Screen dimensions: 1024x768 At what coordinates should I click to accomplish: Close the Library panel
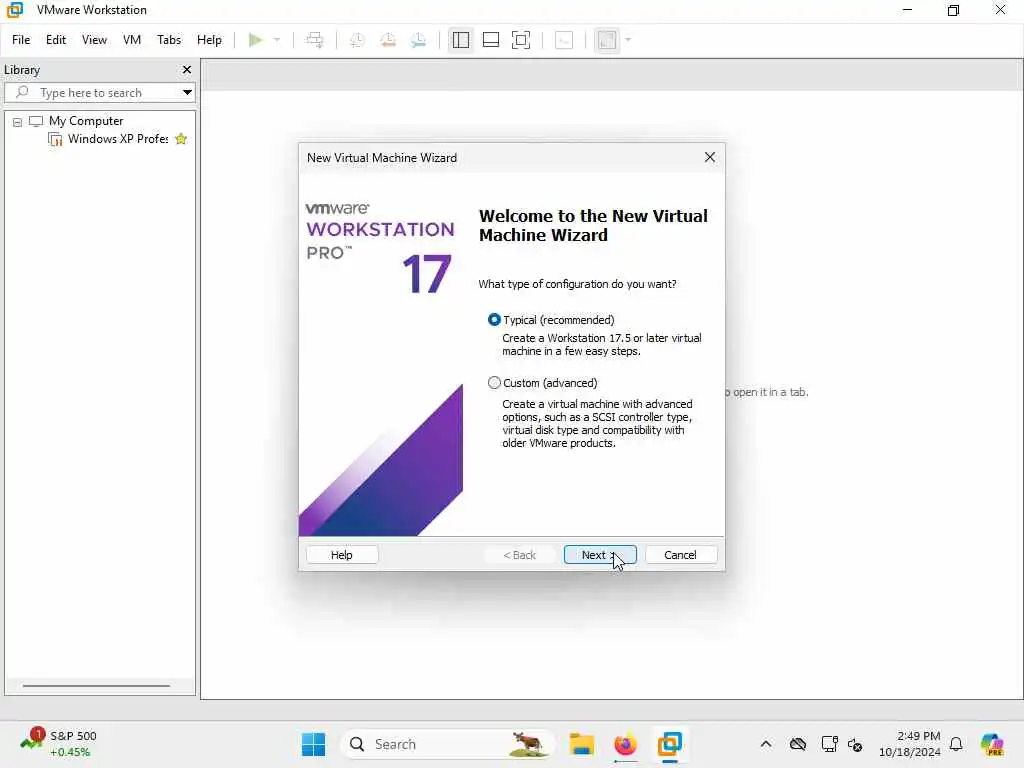187,70
